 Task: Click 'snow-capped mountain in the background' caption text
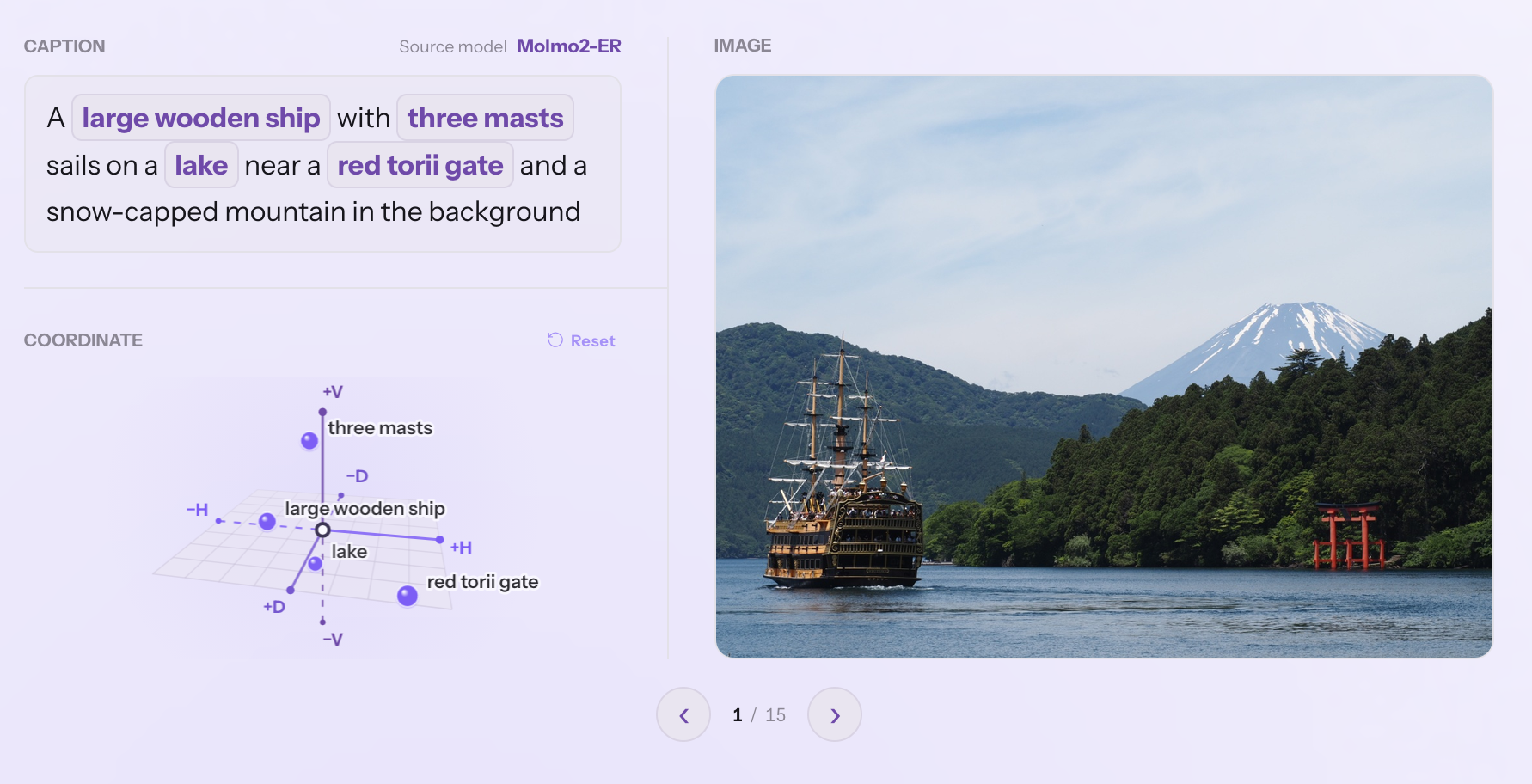(x=313, y=211)
